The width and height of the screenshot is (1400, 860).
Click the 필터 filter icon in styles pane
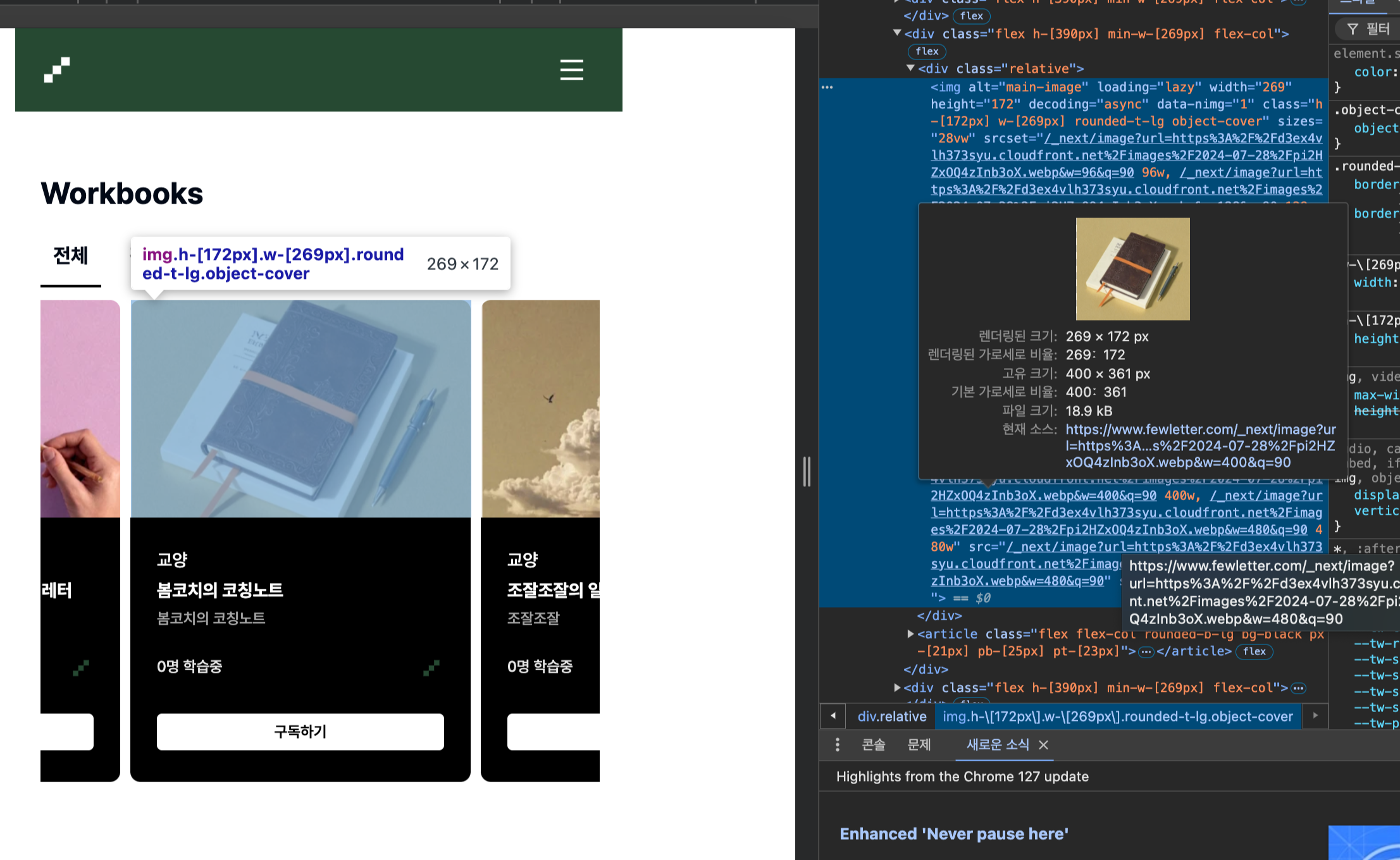[1353, 29]
